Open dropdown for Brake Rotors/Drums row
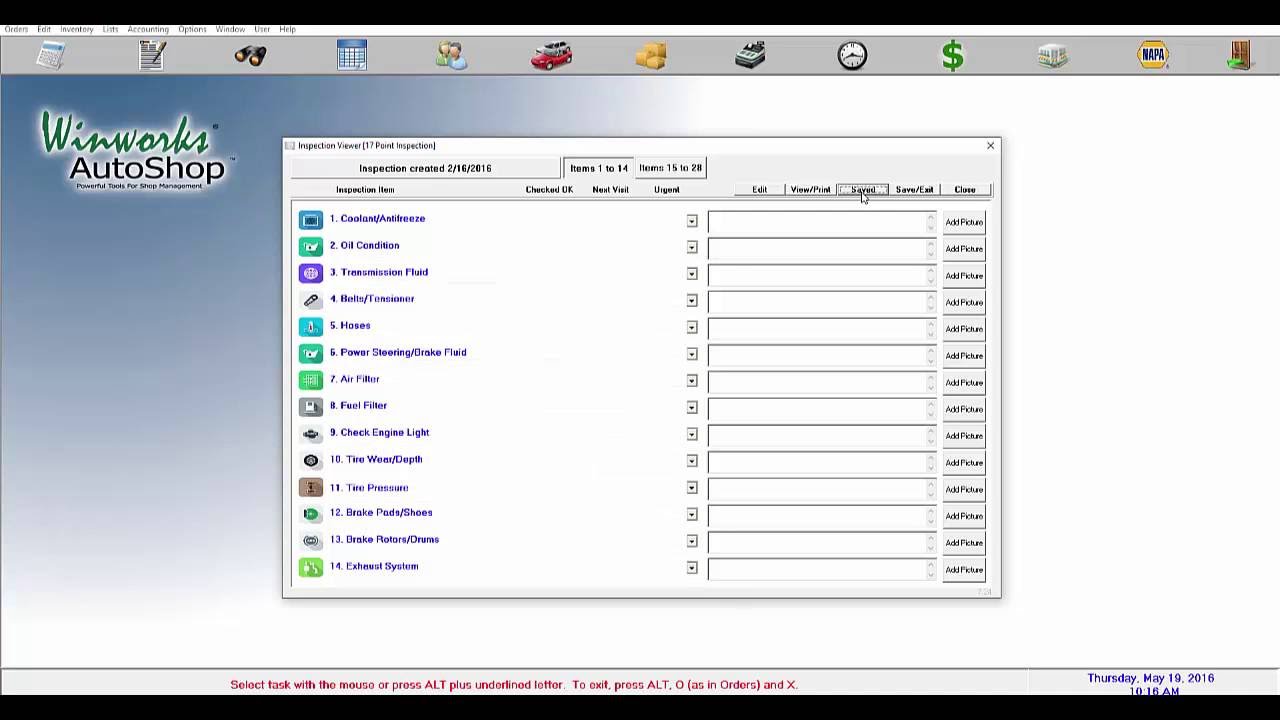 tap(692, 541)
